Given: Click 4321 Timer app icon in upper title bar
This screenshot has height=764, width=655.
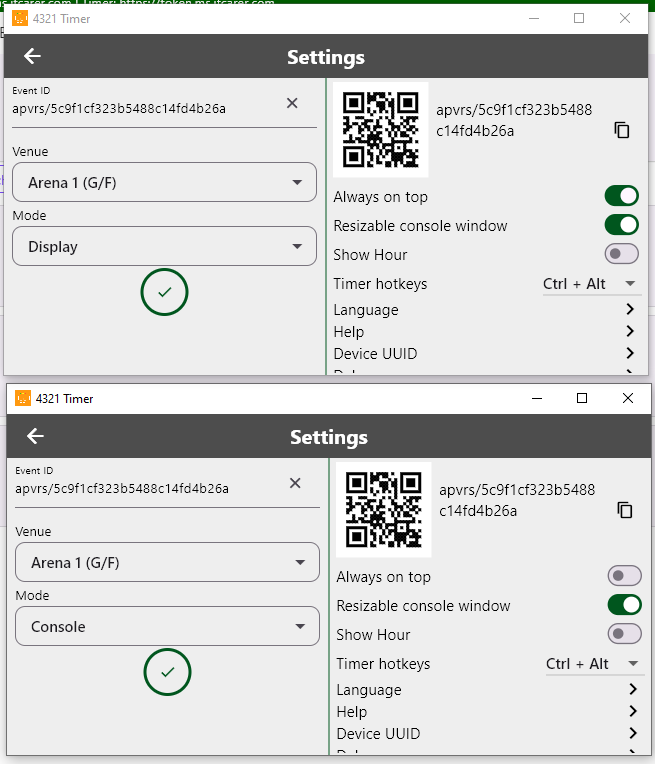Looking at the screenshot, I should pos(20,19).
